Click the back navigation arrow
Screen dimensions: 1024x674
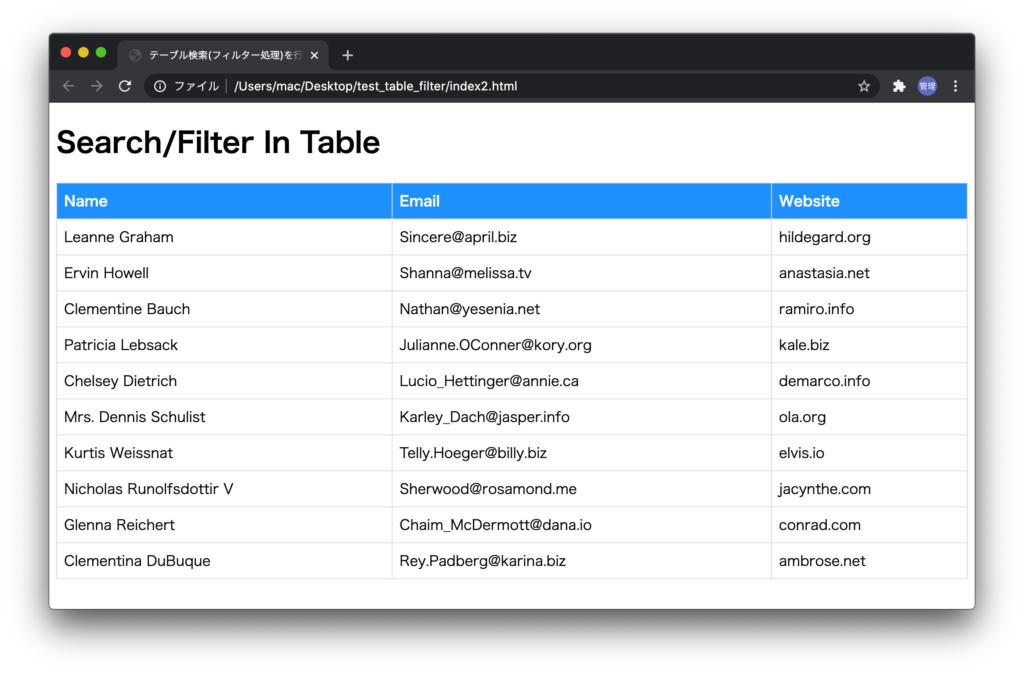coord(68,86)
